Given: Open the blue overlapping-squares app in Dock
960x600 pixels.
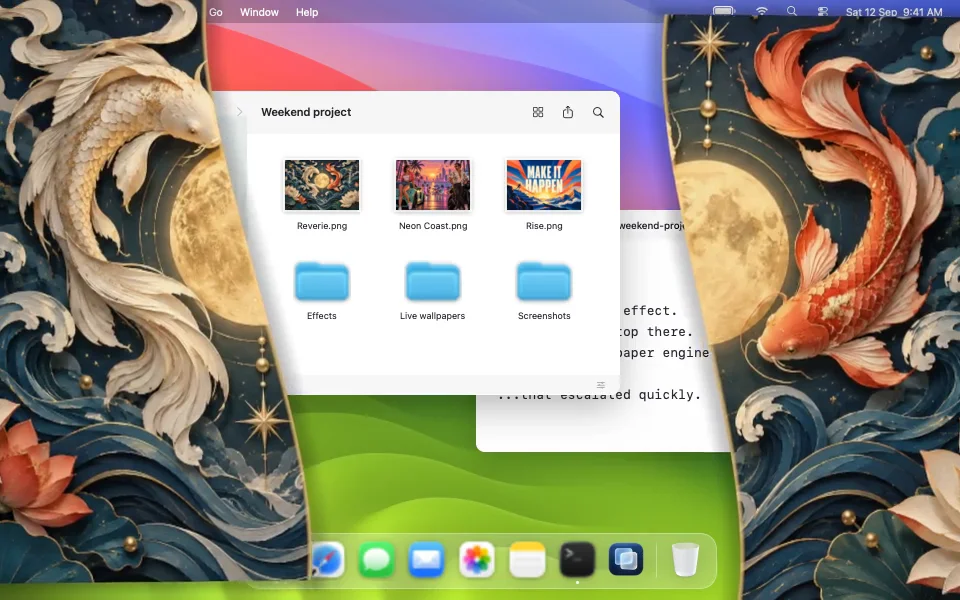Looking at the screenshot, I should click(626, 559).
